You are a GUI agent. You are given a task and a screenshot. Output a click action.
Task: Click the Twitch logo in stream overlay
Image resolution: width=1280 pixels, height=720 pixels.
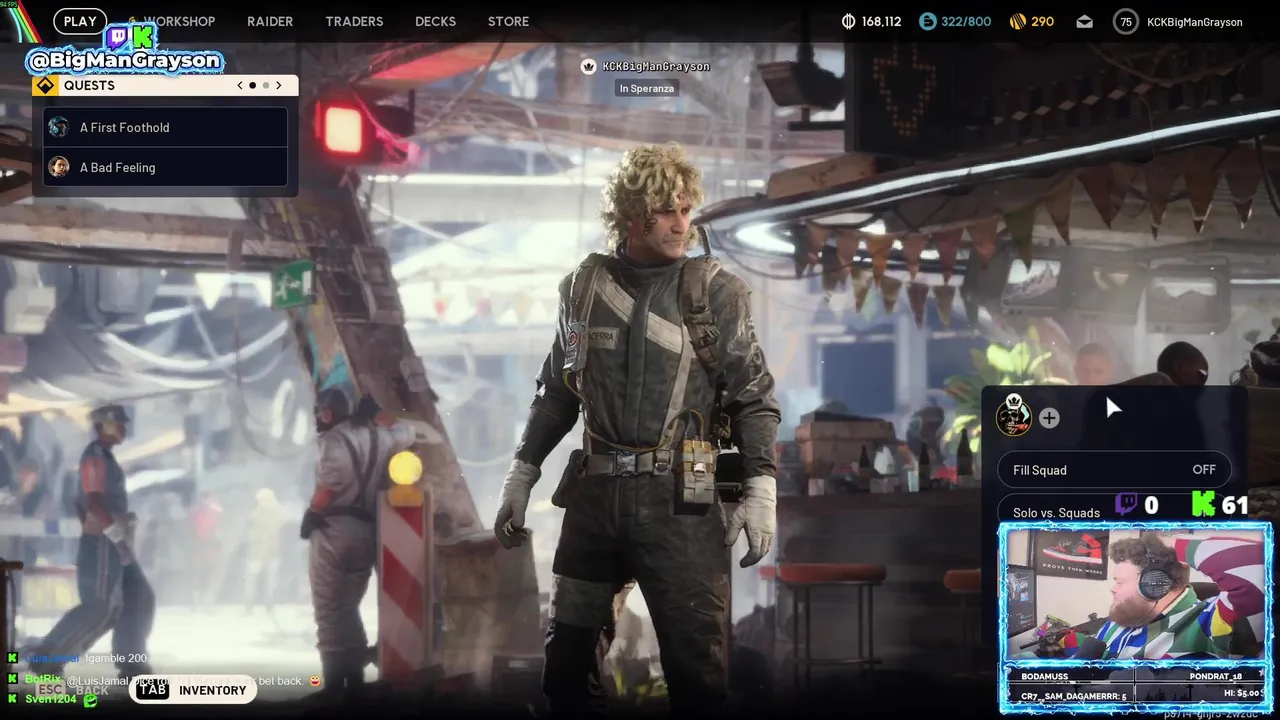click(x=118, y=37)
